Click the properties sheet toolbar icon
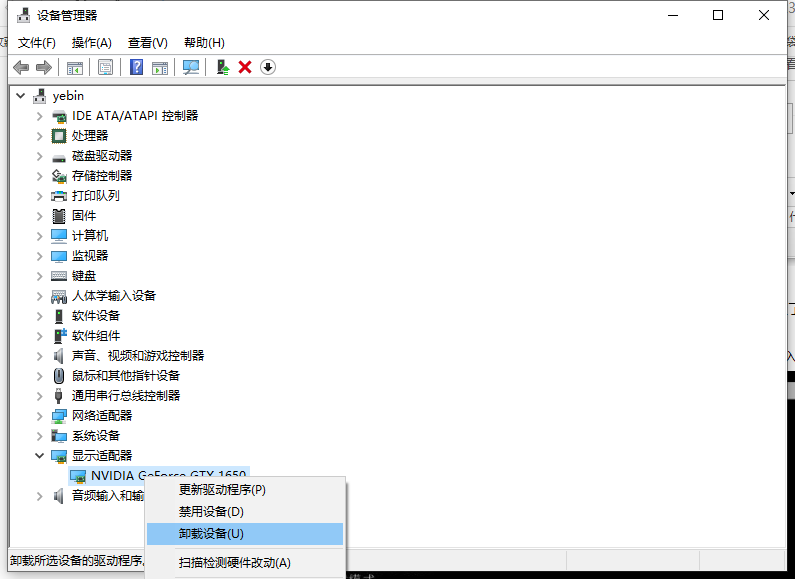Image resolution: width=795 pixels, height=579 pixels. point(105,67)
